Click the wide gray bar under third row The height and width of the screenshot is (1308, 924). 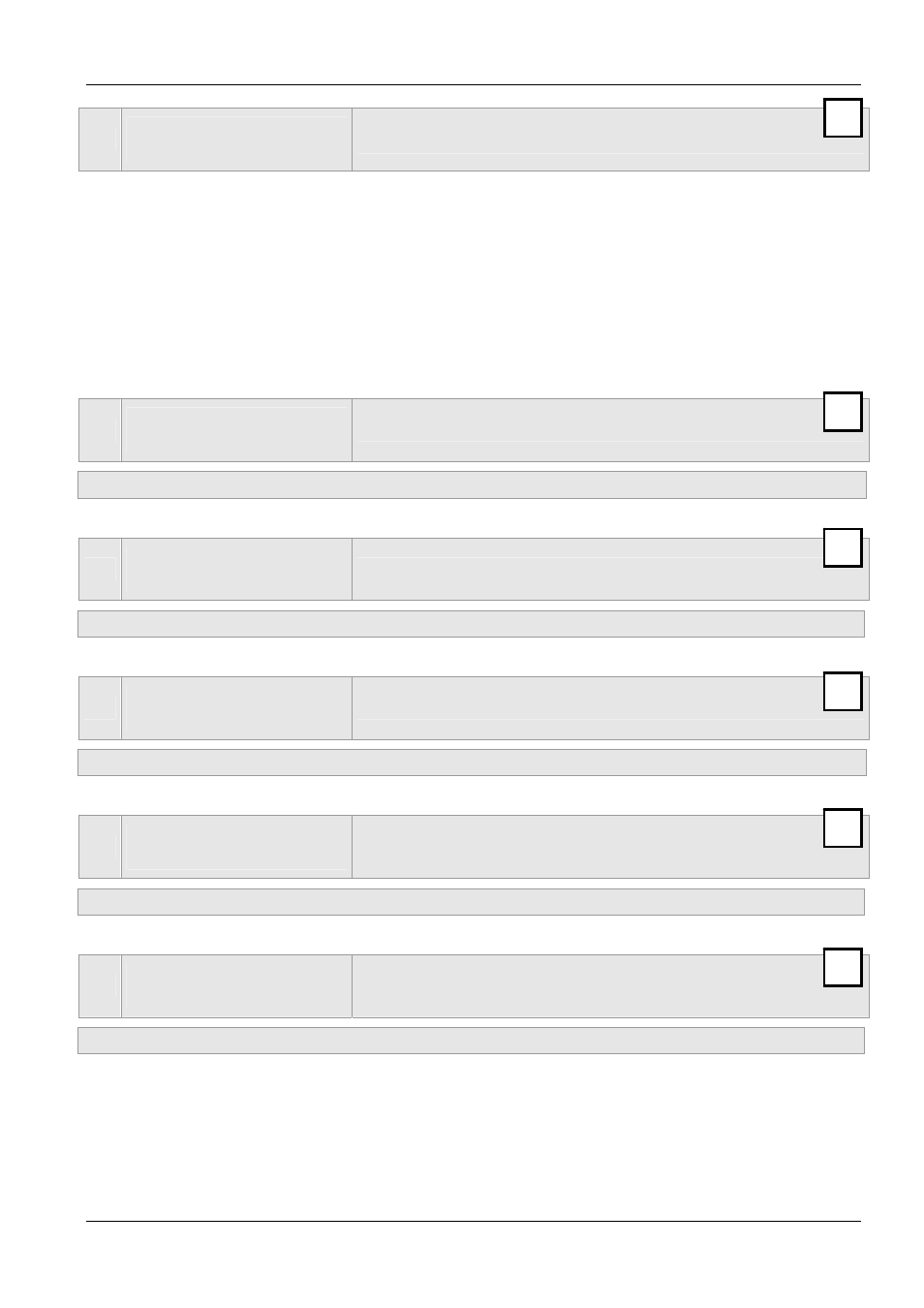(x=471, y=624)
